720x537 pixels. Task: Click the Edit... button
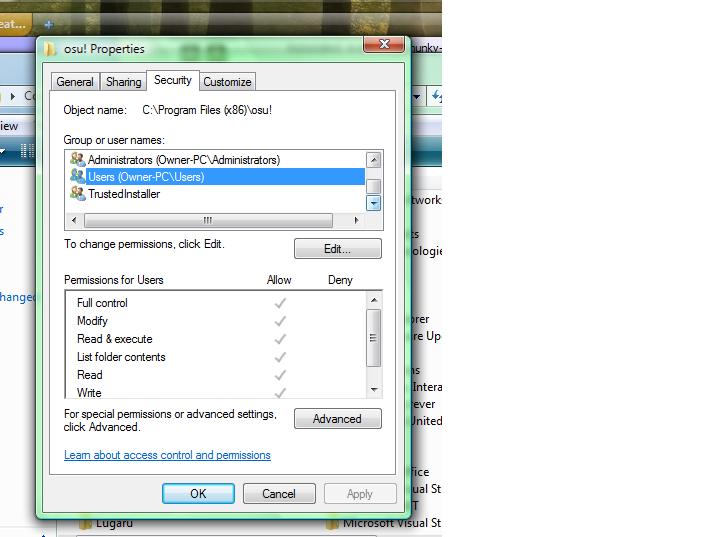[338, 249]
